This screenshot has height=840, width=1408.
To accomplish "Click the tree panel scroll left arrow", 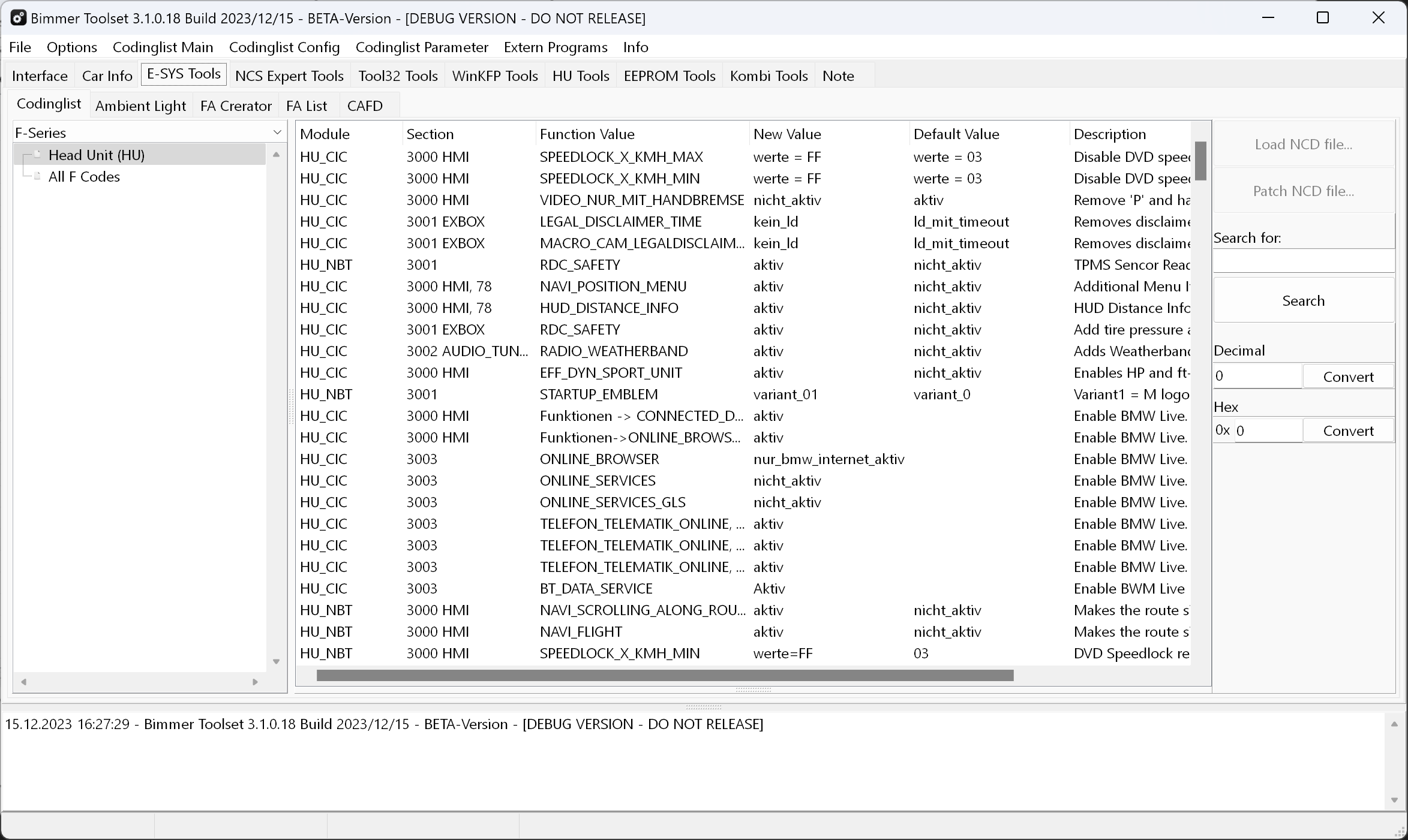I will pos(24,682).
